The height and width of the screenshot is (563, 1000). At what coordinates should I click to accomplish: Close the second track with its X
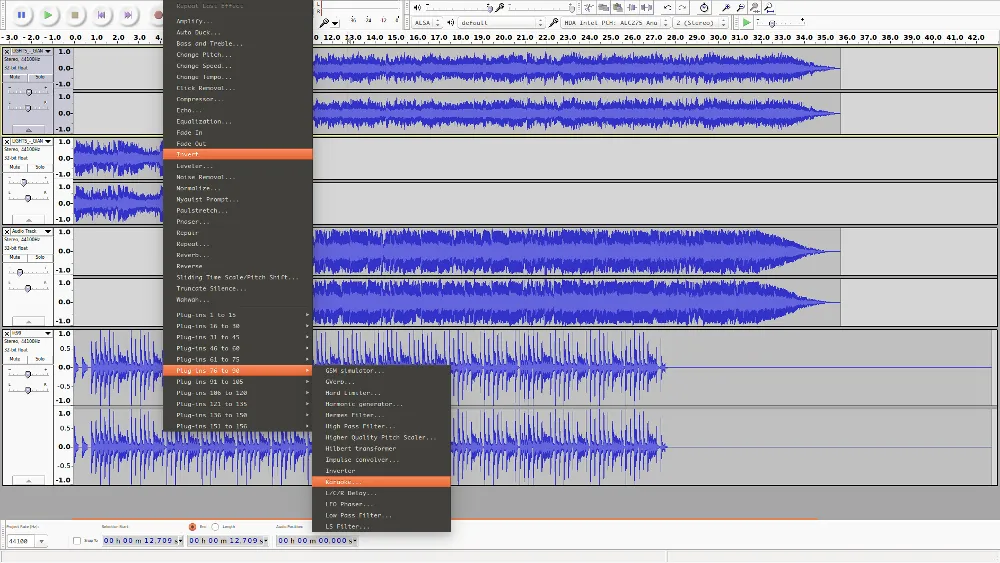6,142
